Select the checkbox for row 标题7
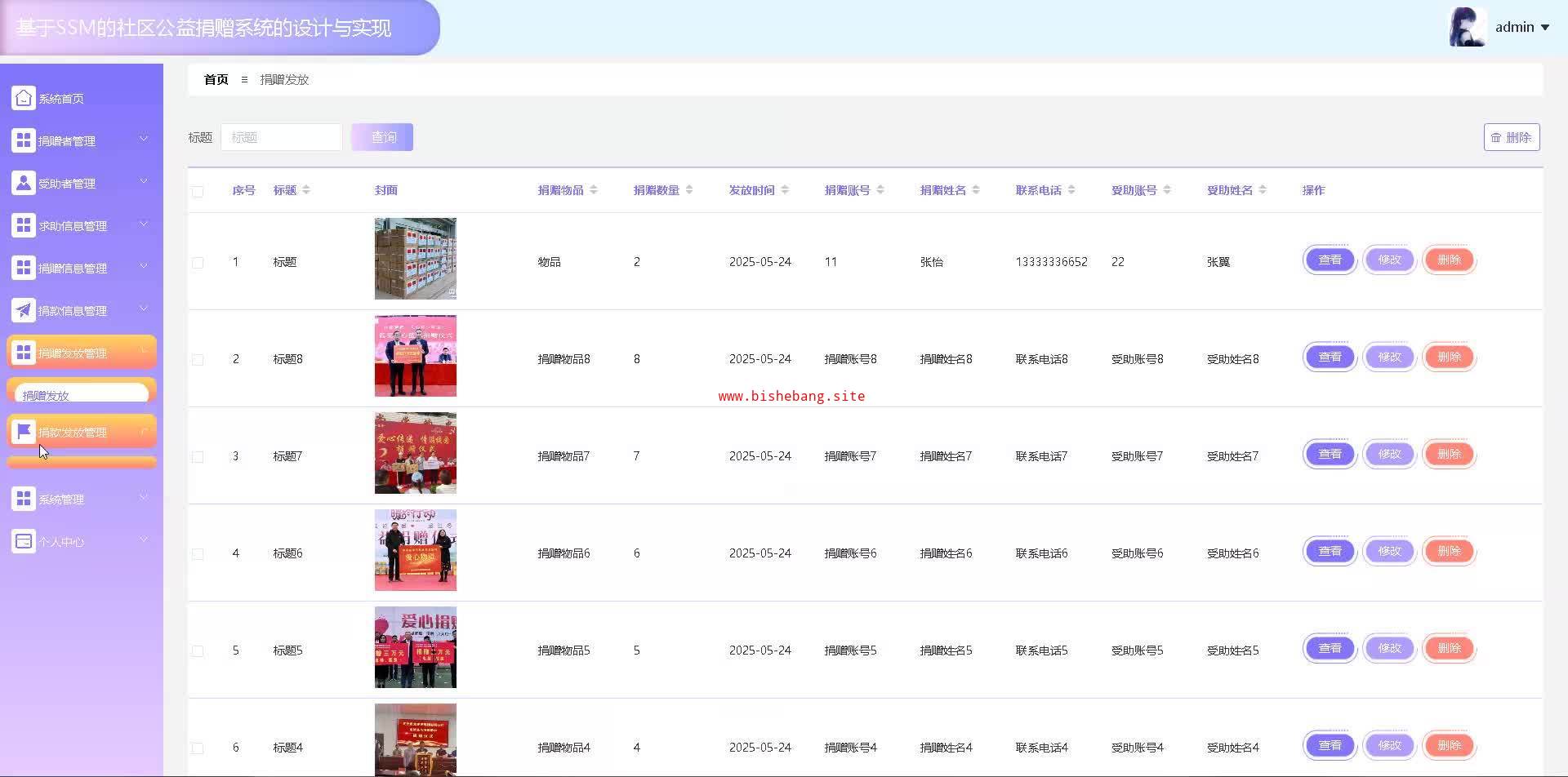 click(198, 457)
